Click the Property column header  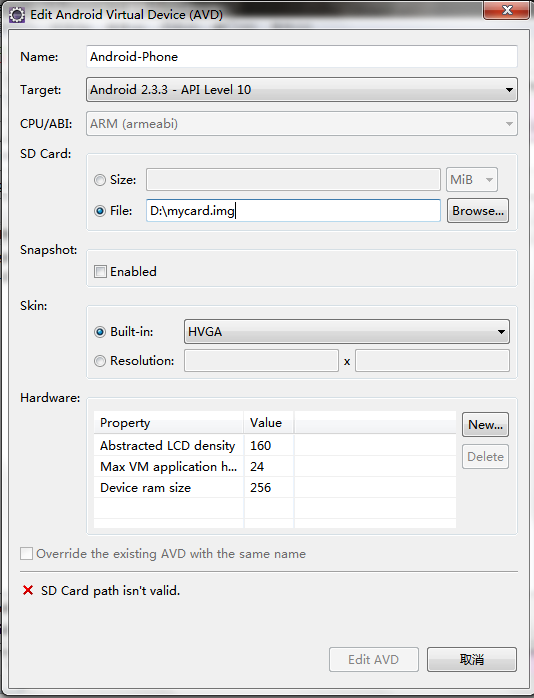click(x=169, y=422)
